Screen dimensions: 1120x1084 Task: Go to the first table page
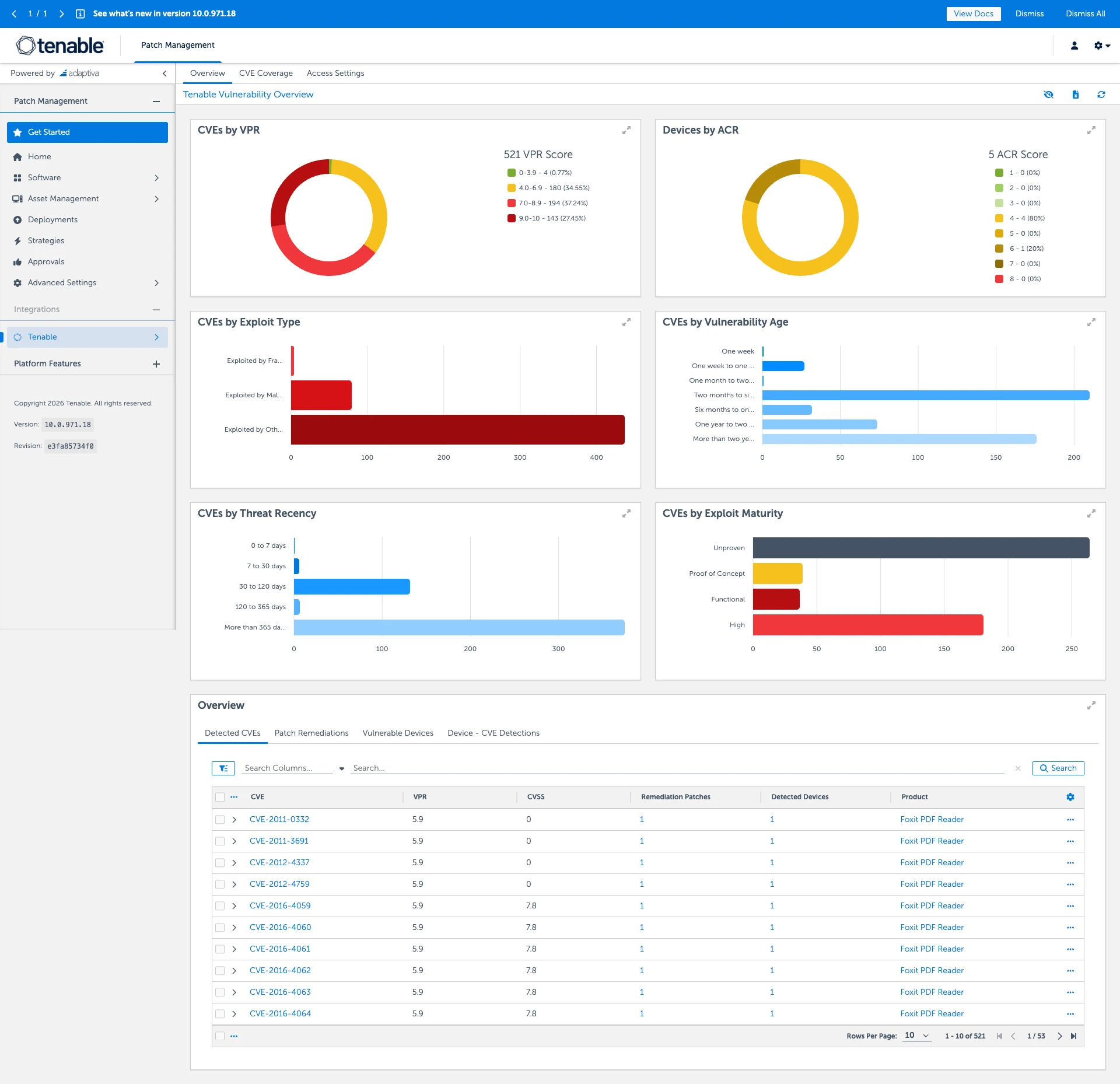click(x=999, y=1036)
